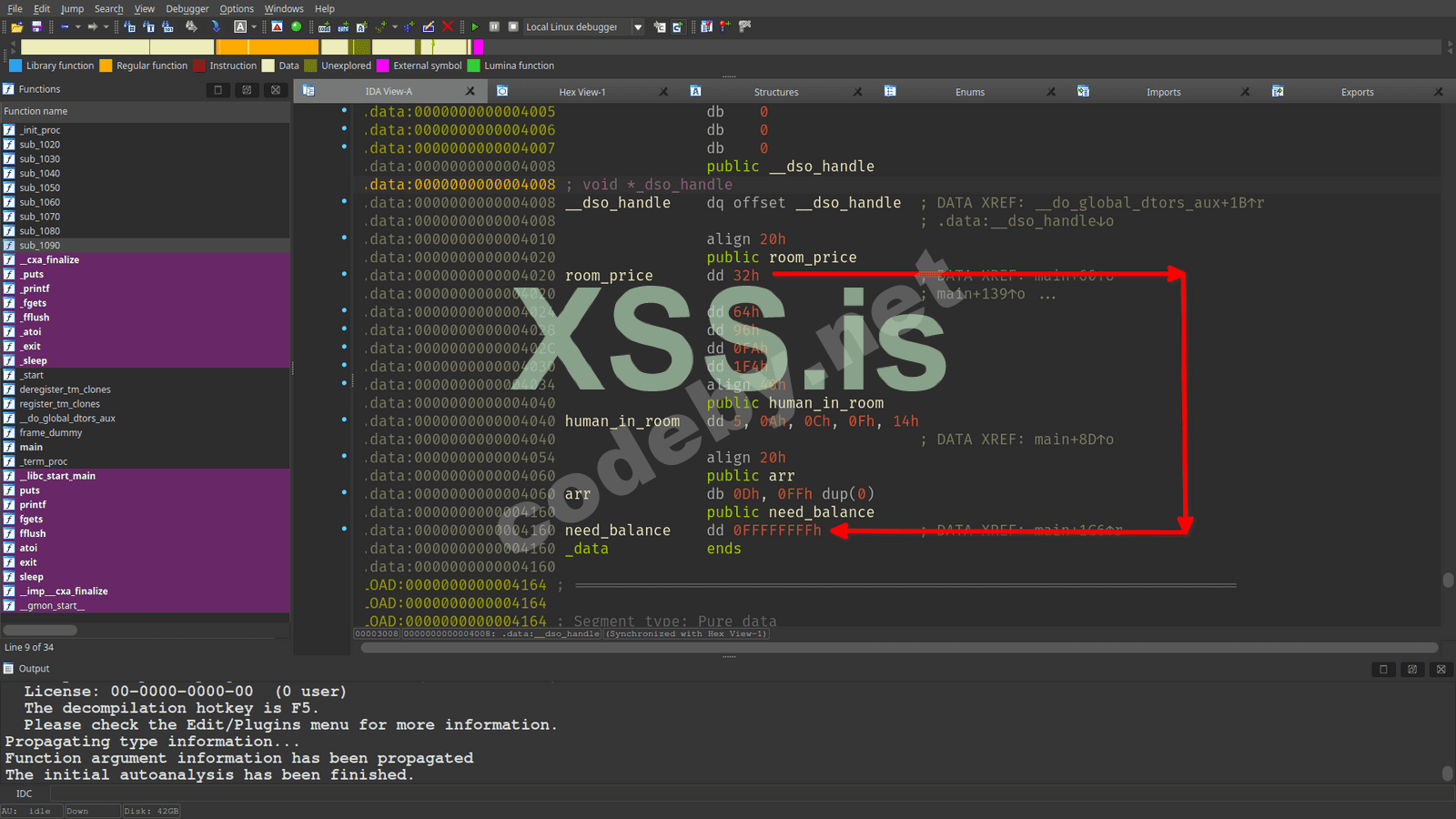
Task: Click the room_price label in disassembly
Action: 609,276
